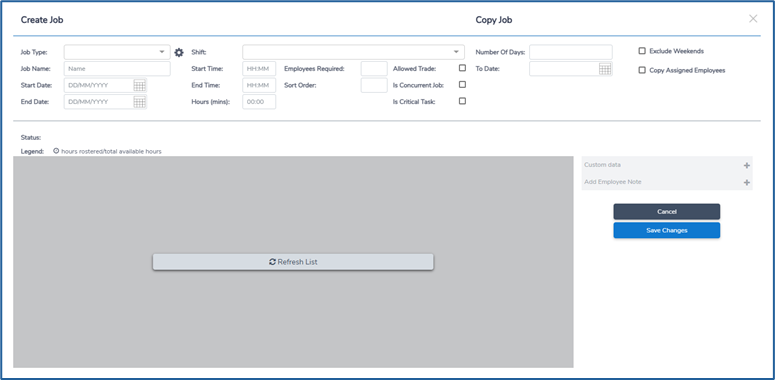
Task: Check the Is Critical Task box
Action: 463,101
